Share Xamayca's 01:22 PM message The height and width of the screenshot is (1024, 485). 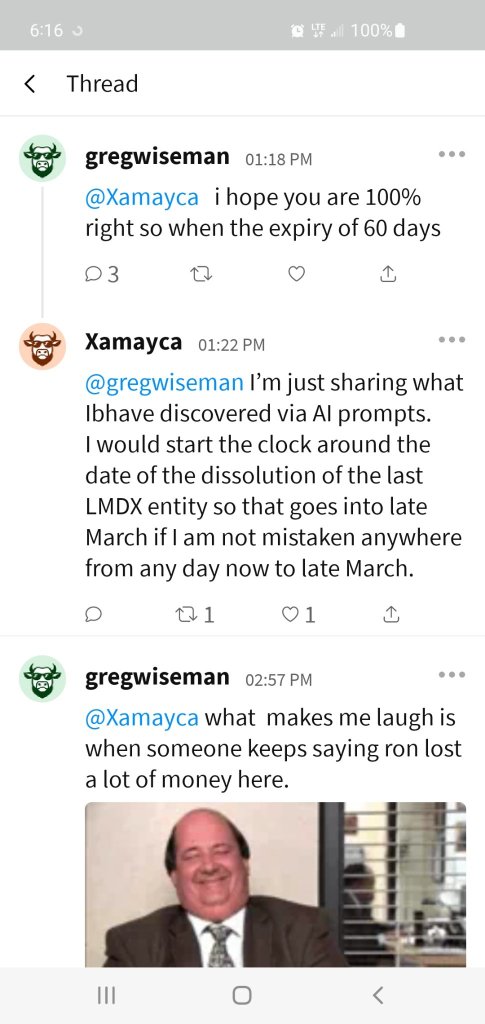point(389,615)
